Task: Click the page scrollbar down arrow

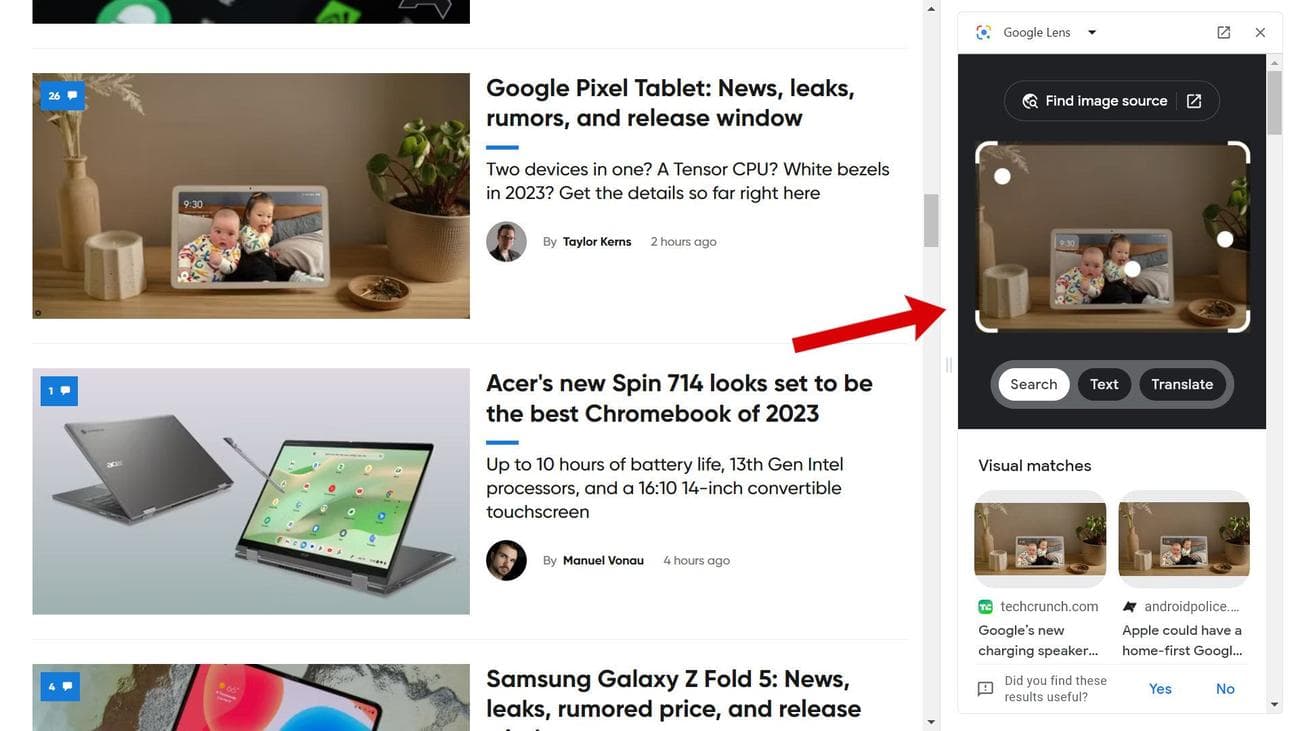Action: (932, 722)
